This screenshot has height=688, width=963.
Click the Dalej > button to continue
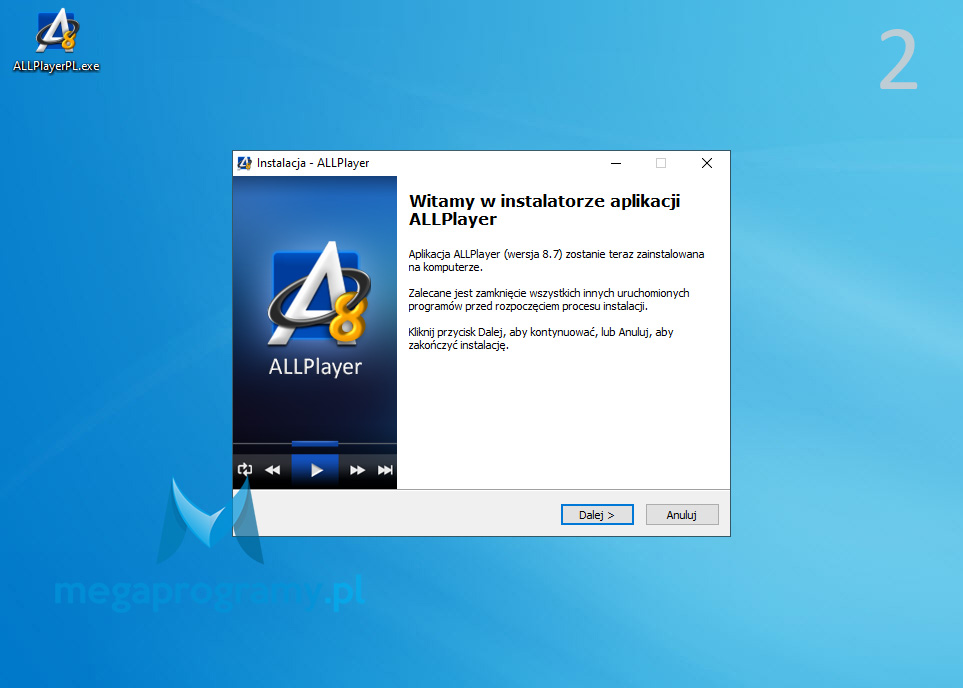(x=597, y=515)
